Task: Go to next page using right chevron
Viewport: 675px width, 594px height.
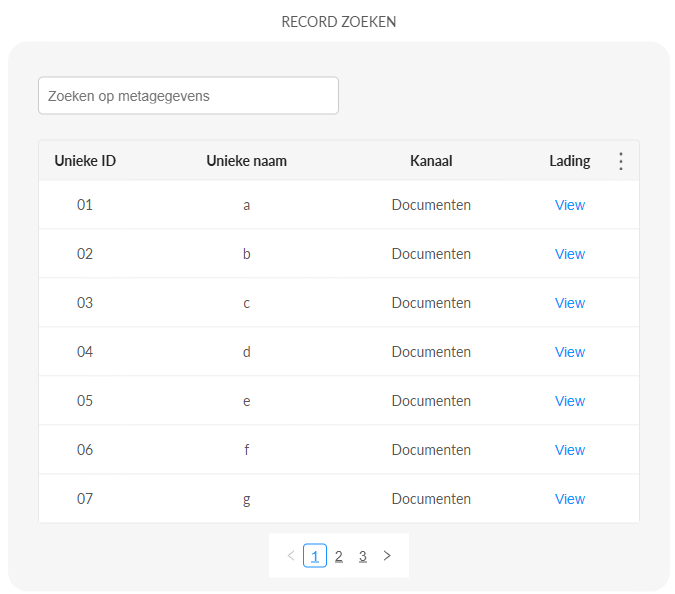Action: pos(387,556)
